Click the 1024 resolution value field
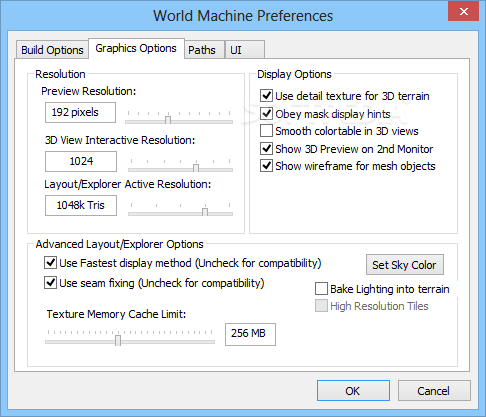Viewport: 486px width, 417px height. [x=81, y=161]
